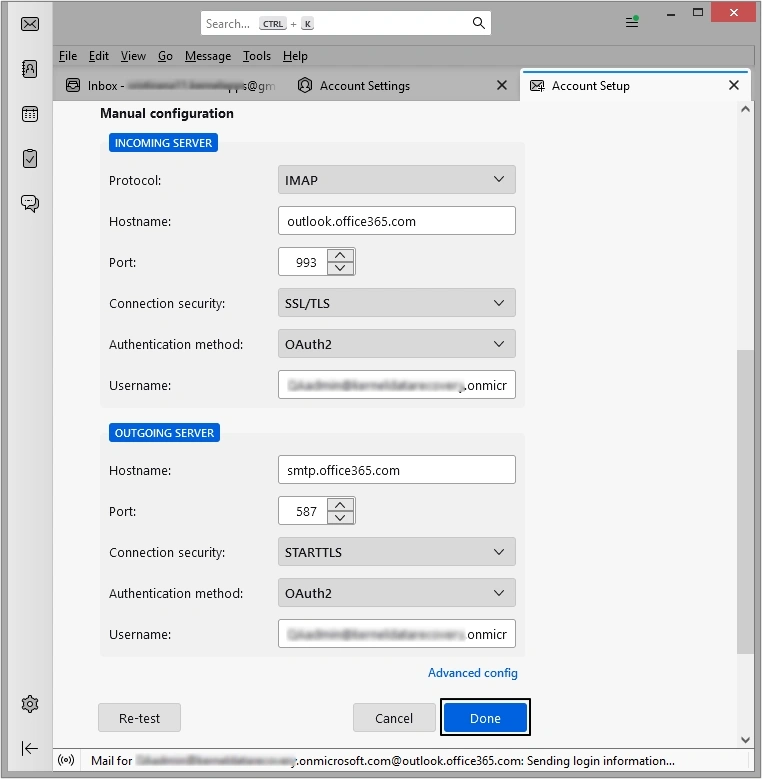Open the Calendar space icon
762x779 pixels.
(30, 114)
